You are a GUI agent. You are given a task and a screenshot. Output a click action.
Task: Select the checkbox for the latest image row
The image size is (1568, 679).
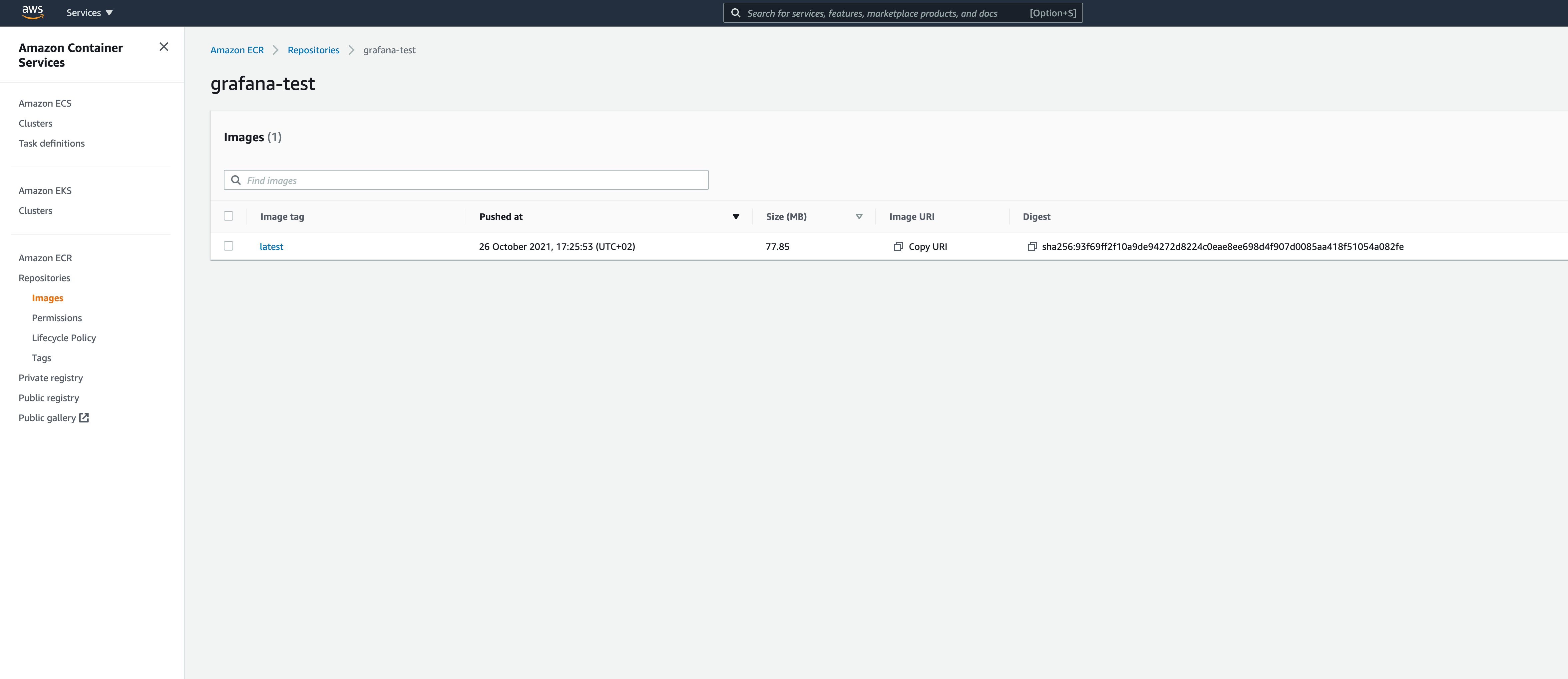[229, 246]
